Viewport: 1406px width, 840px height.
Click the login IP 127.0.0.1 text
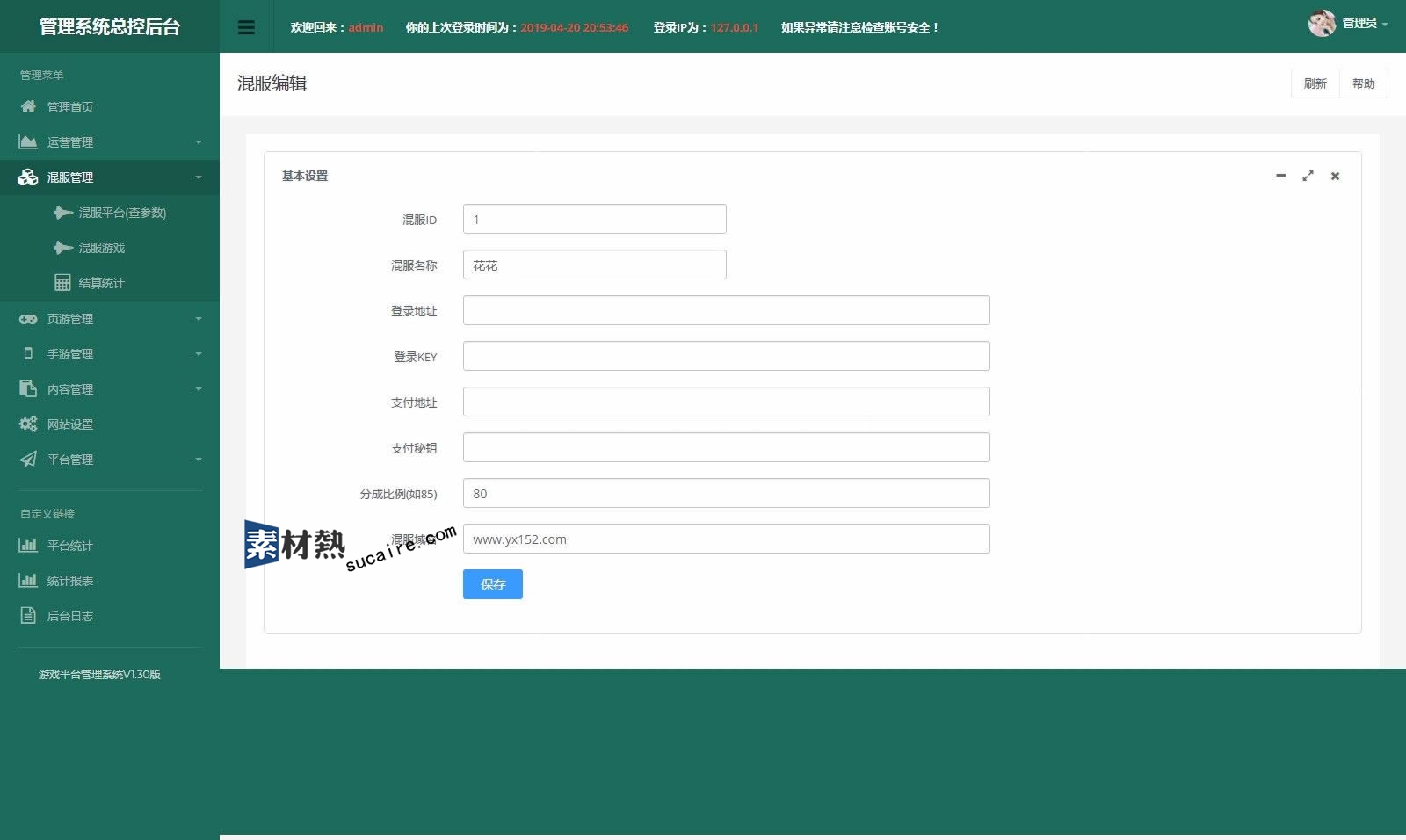[x=735, y=27]
